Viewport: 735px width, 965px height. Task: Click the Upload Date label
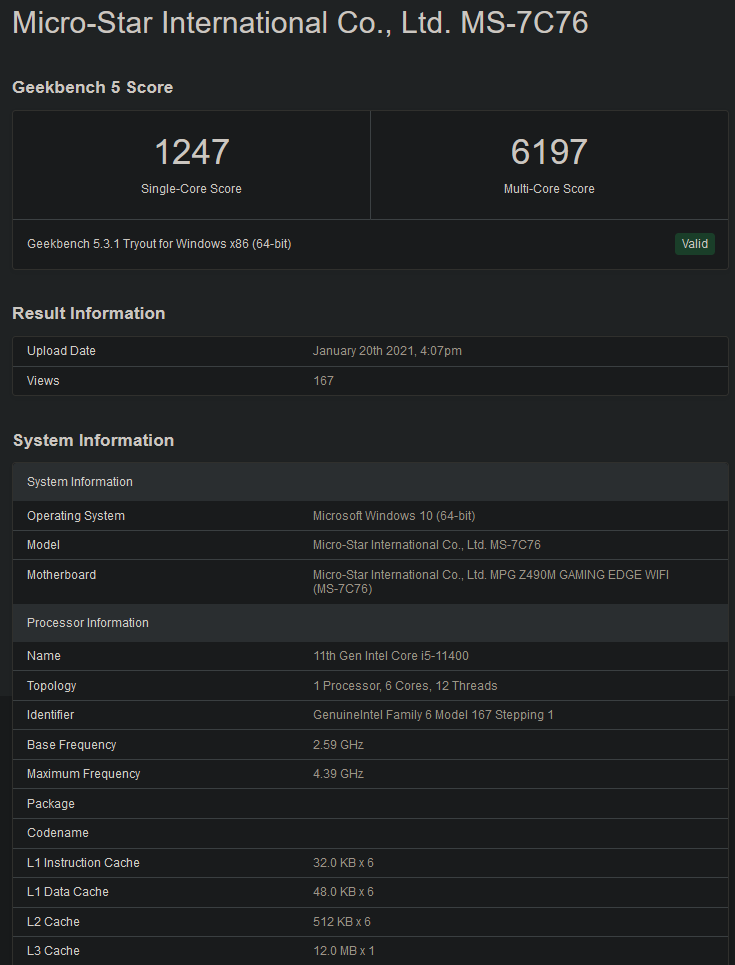pyautogui.click(x=61, y=351)
